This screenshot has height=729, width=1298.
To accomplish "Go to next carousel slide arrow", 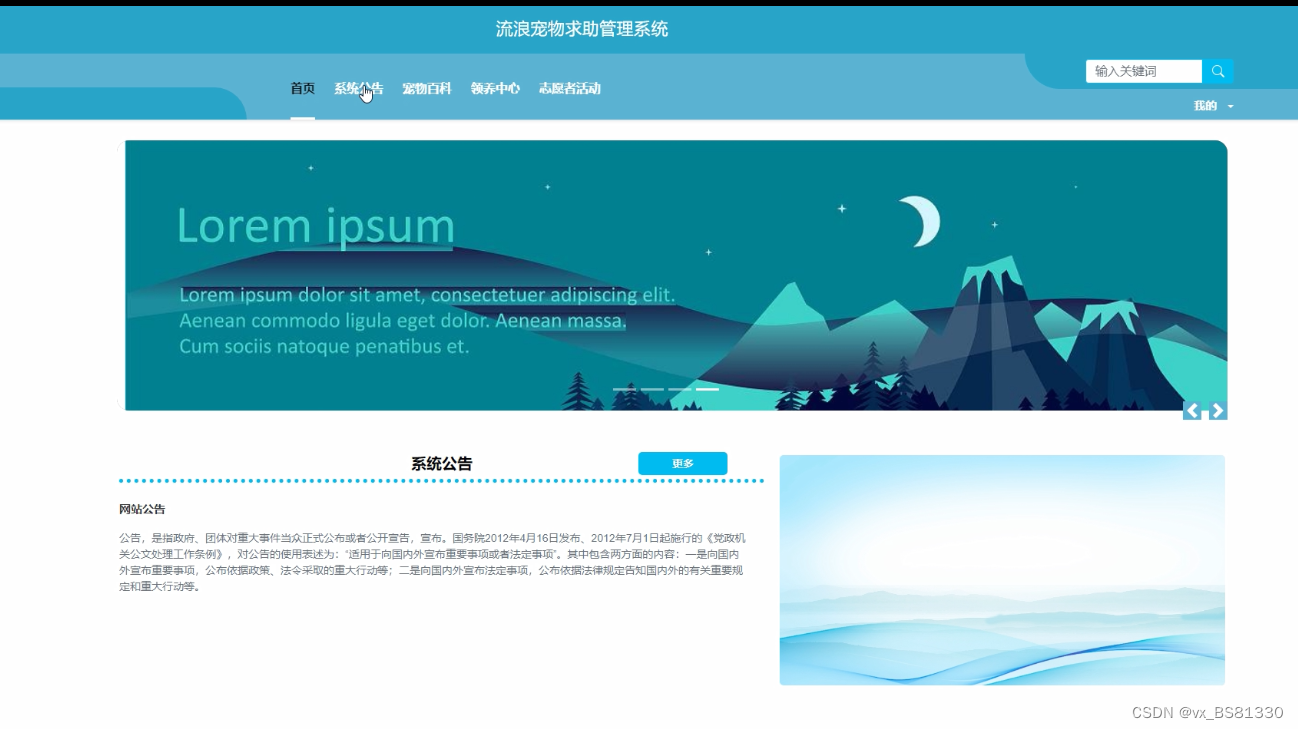I will (x=1218, y=411).
